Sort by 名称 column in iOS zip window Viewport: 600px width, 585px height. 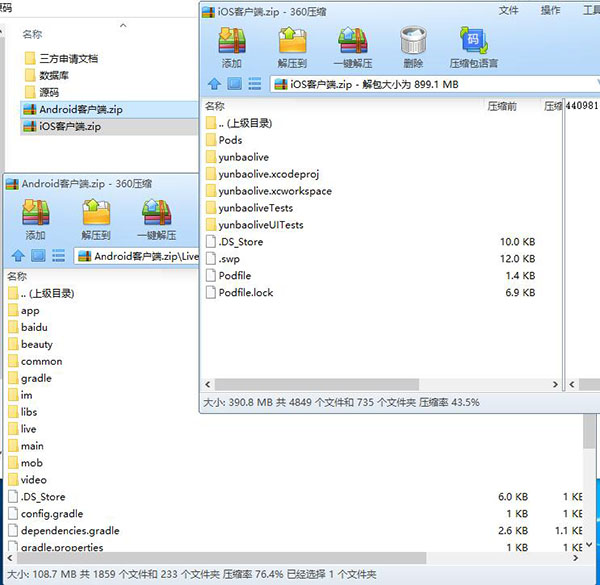(215, 106)
